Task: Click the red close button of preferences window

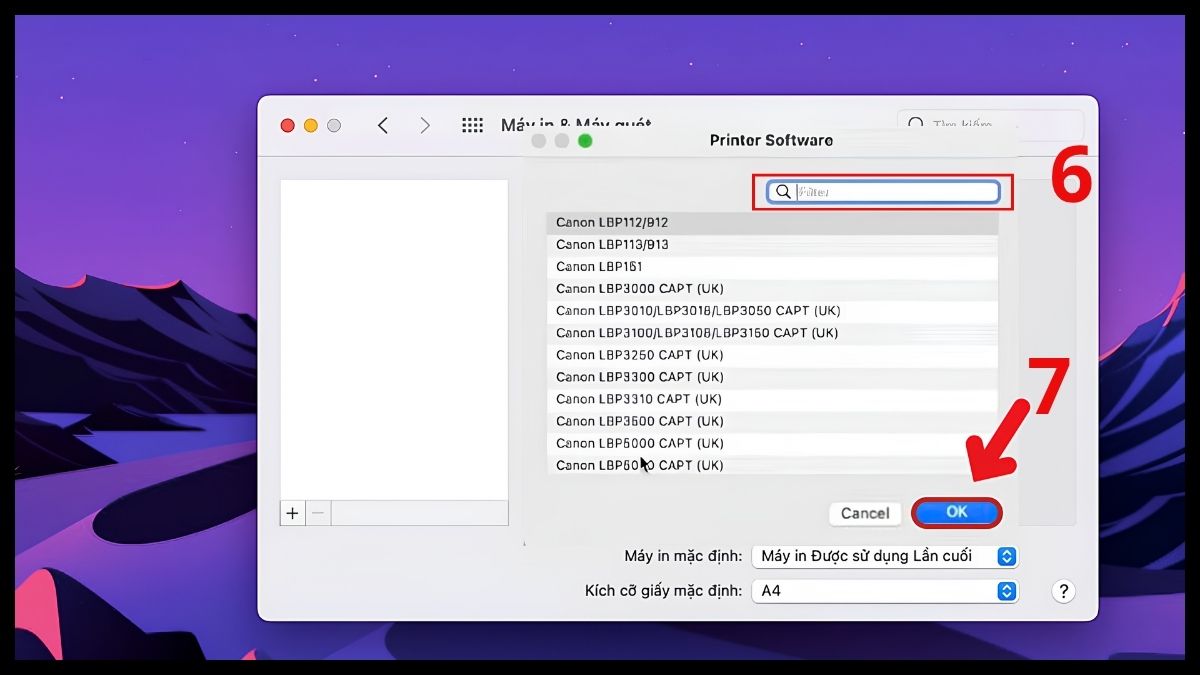Action: point(287,125)
